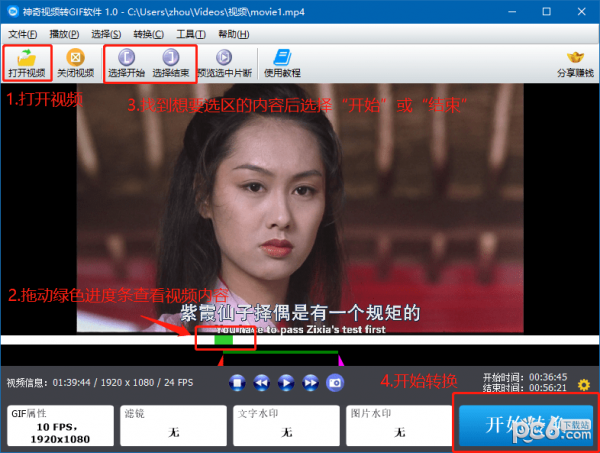Click the video preview frame

(x=300, y=208)
